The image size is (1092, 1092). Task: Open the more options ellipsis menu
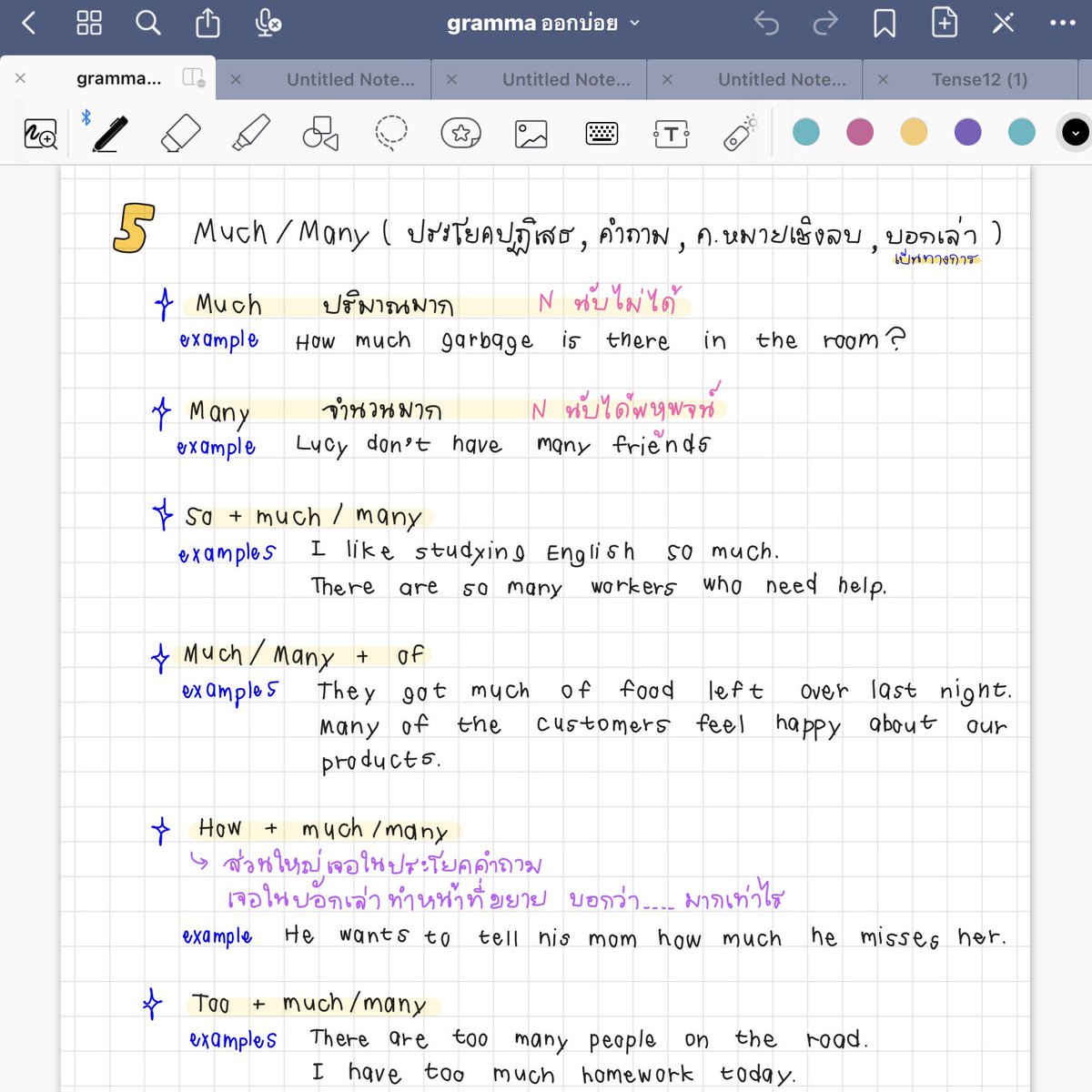[1063, 23]
